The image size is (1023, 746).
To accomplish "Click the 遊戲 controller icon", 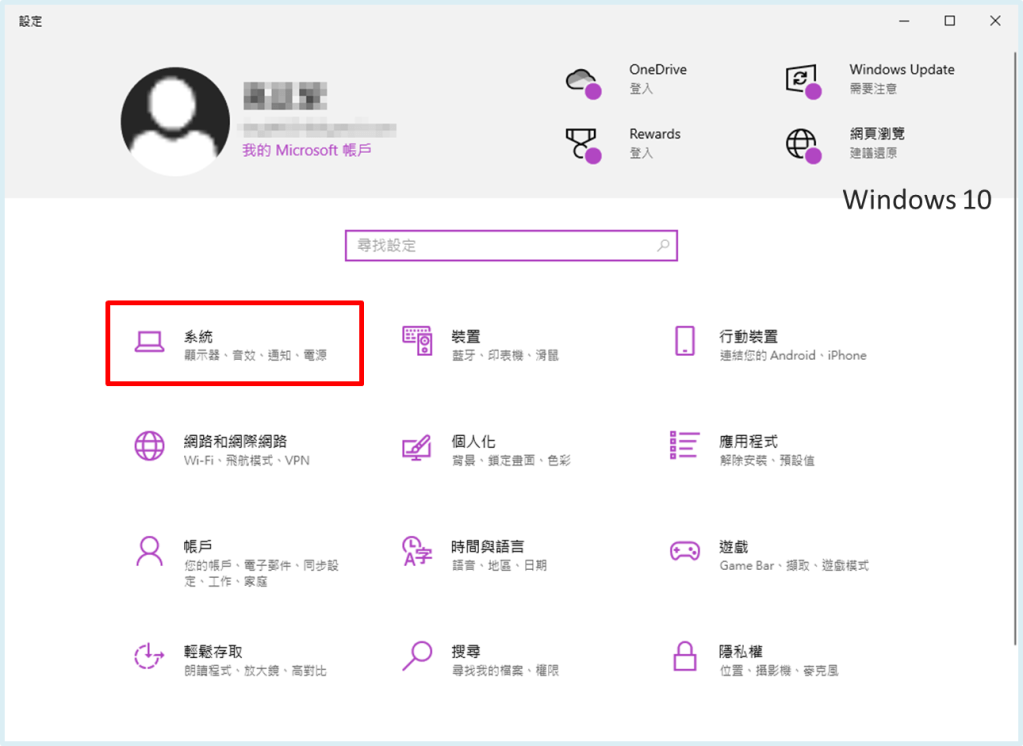I will click(685, 551).
